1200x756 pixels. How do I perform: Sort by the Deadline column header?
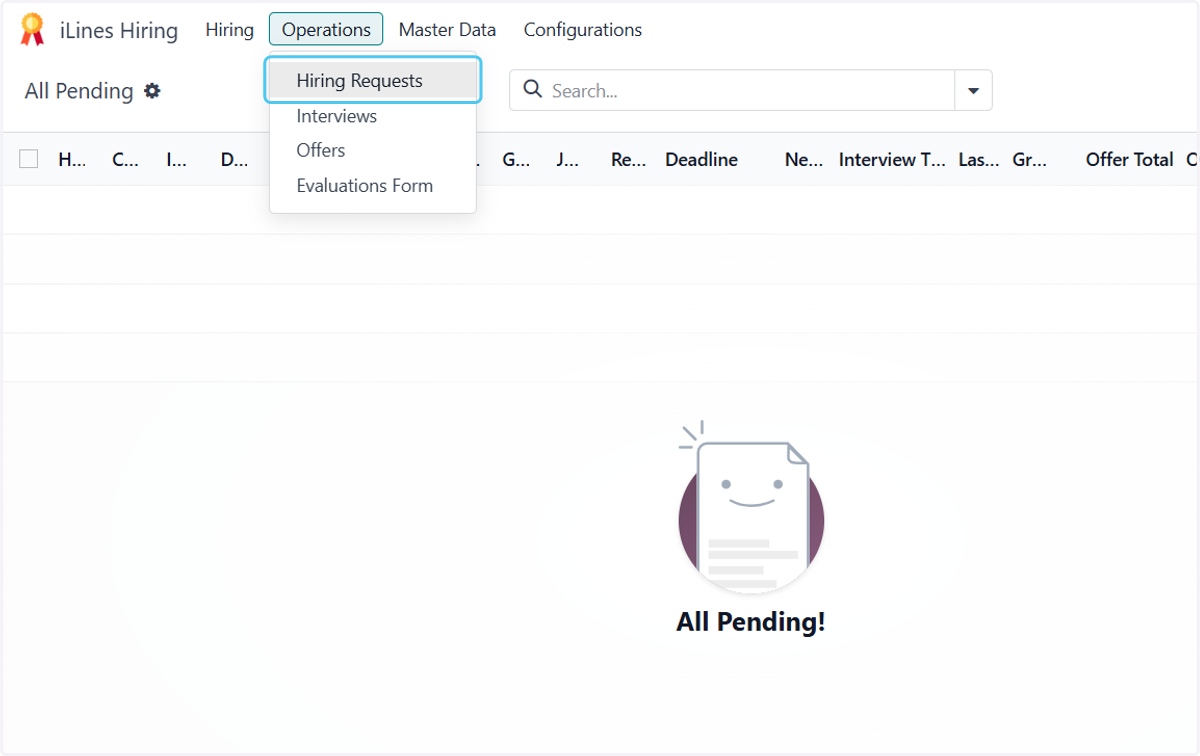[x=702, y=160]
